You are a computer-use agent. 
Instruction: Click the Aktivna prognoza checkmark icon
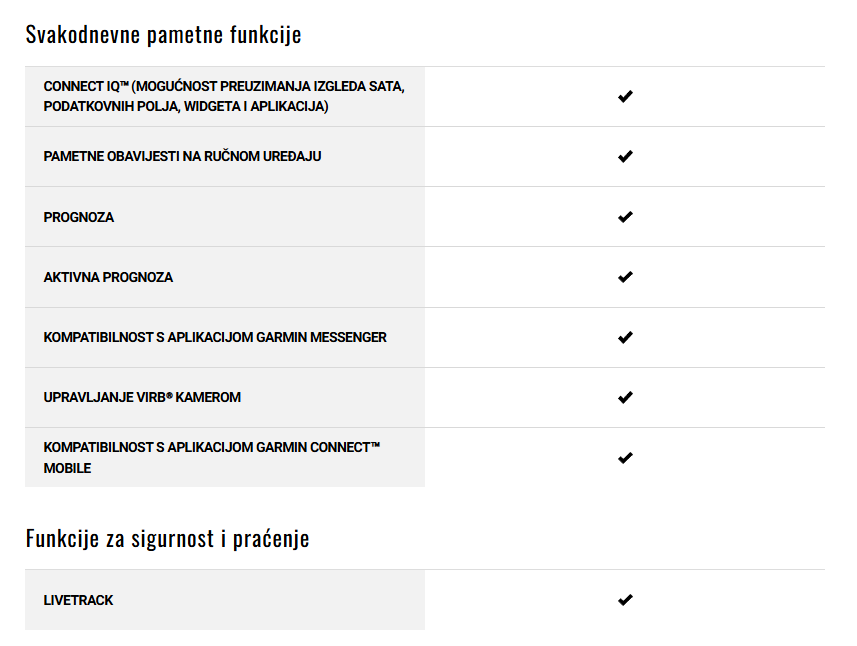(625, 277)
